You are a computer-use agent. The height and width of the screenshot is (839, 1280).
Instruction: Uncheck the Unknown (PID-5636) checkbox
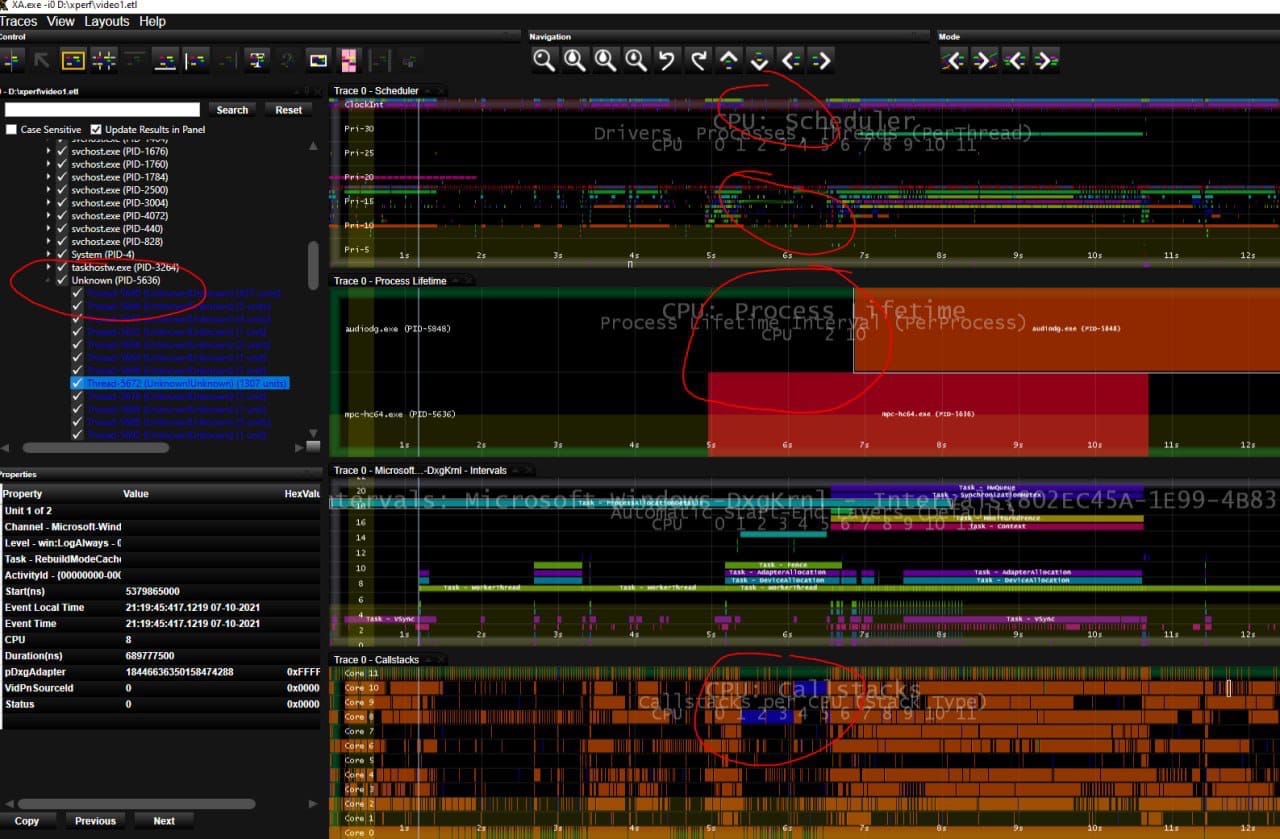click(63, 281)
